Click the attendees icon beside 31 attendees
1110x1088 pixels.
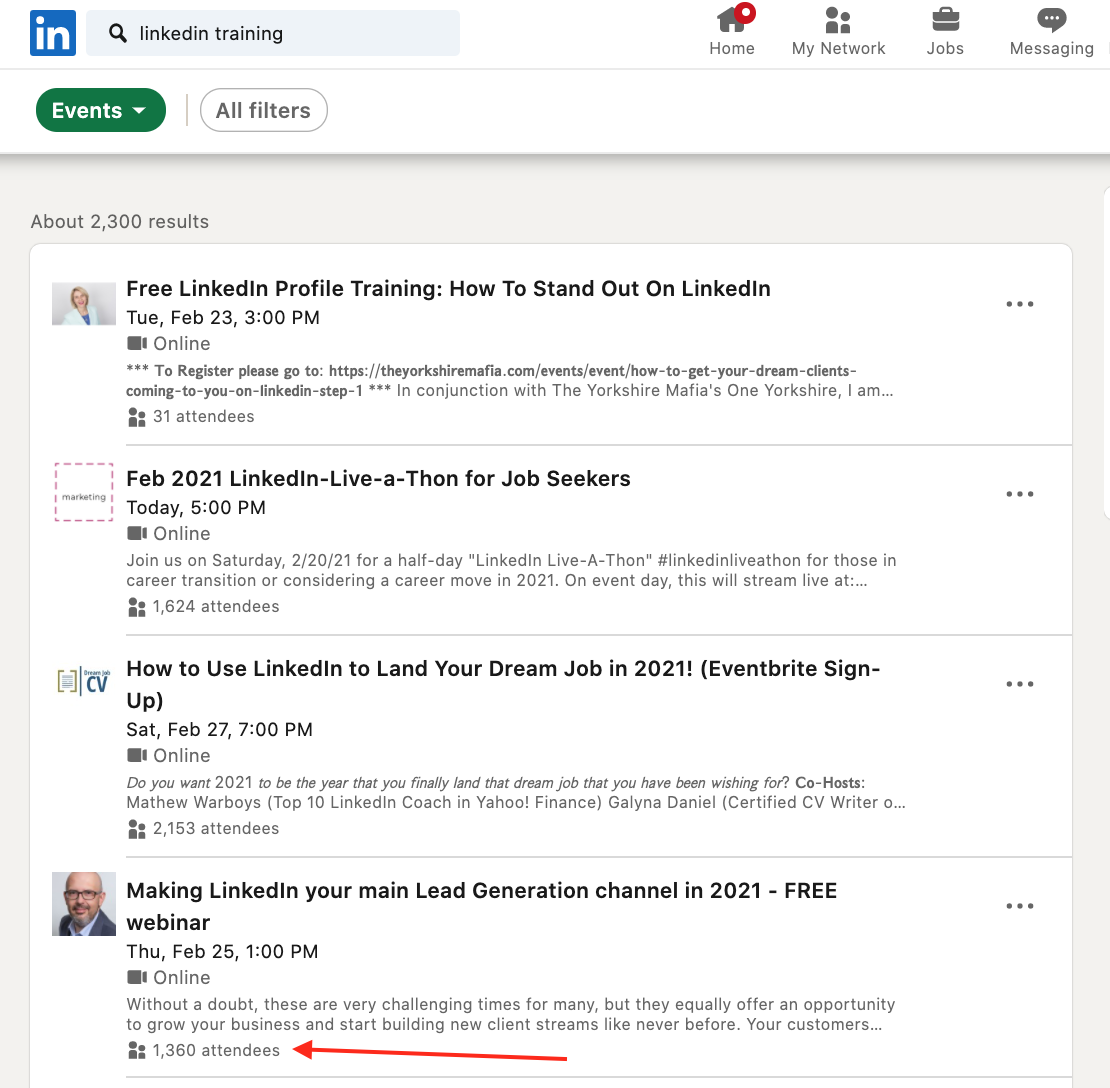point(137,417)
